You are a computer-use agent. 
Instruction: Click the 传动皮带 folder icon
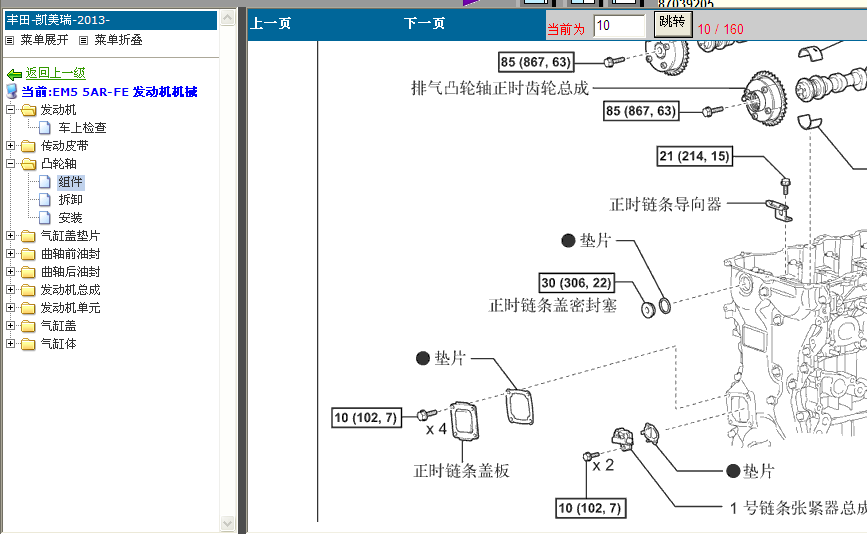[x=28, y=146]
